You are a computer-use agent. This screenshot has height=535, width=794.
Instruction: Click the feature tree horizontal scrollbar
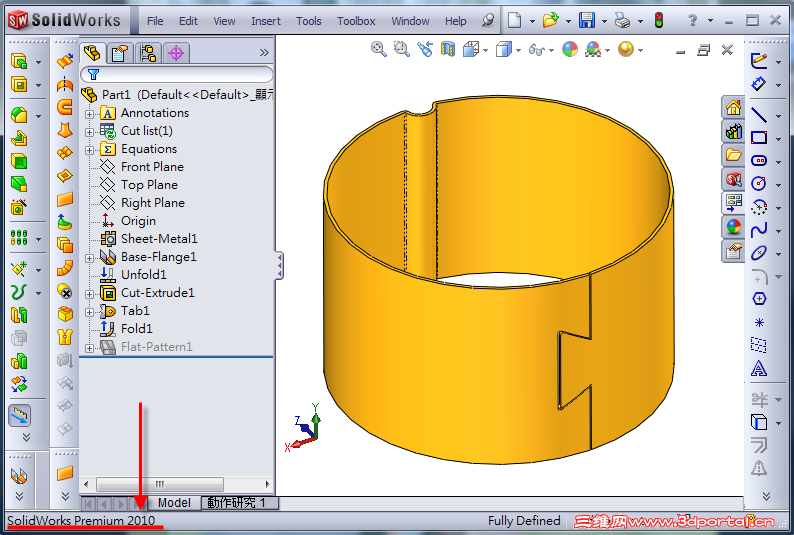coord(160,484)
